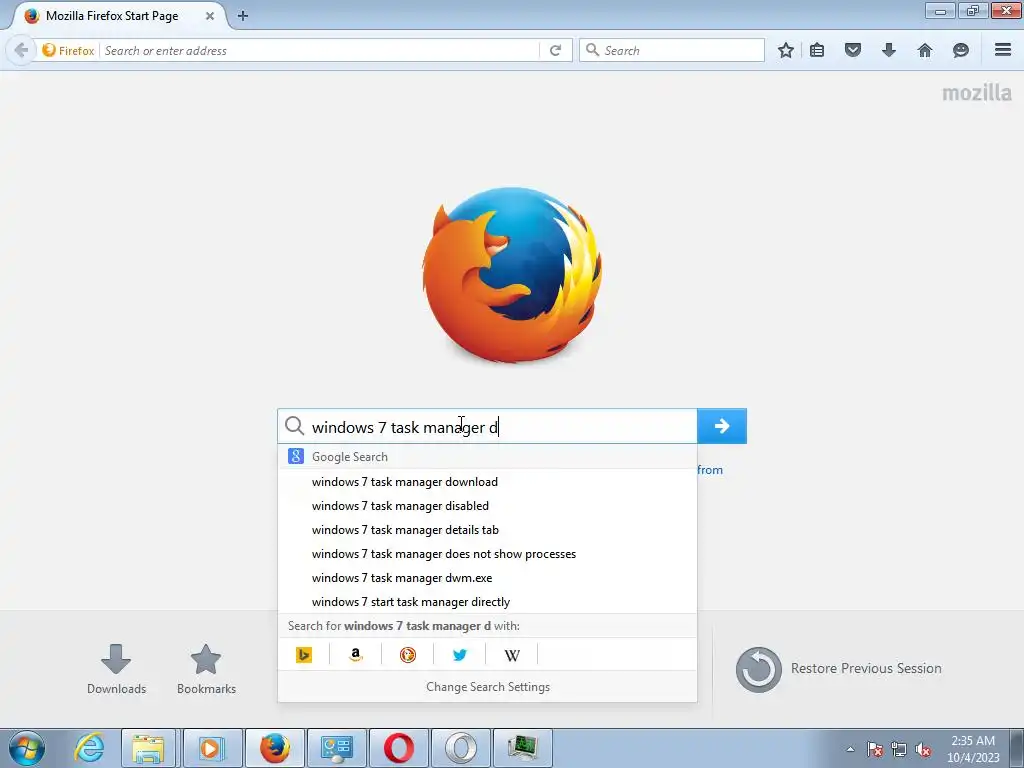The height and width of the screenshot is (768, 1024).
Task: Show bookmarks list icon in toolbar
Action: tap(817, 50)
